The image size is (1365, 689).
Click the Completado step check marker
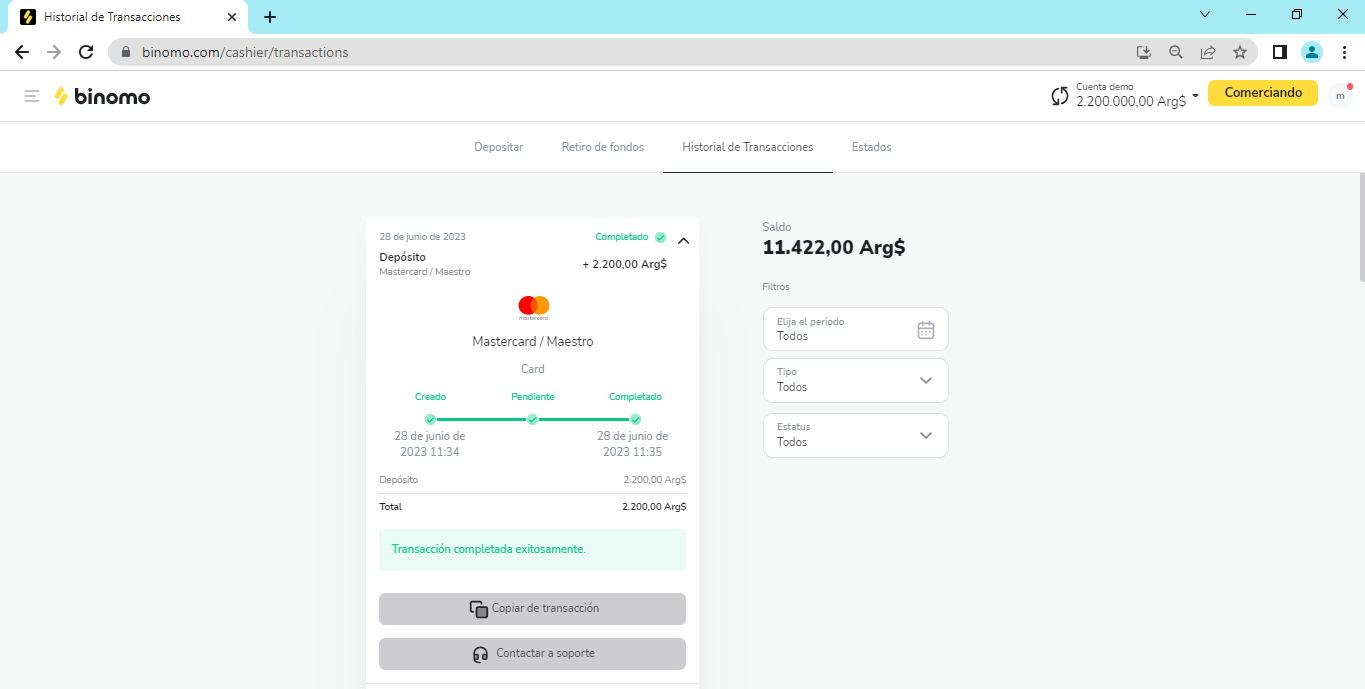pos(635,420)
